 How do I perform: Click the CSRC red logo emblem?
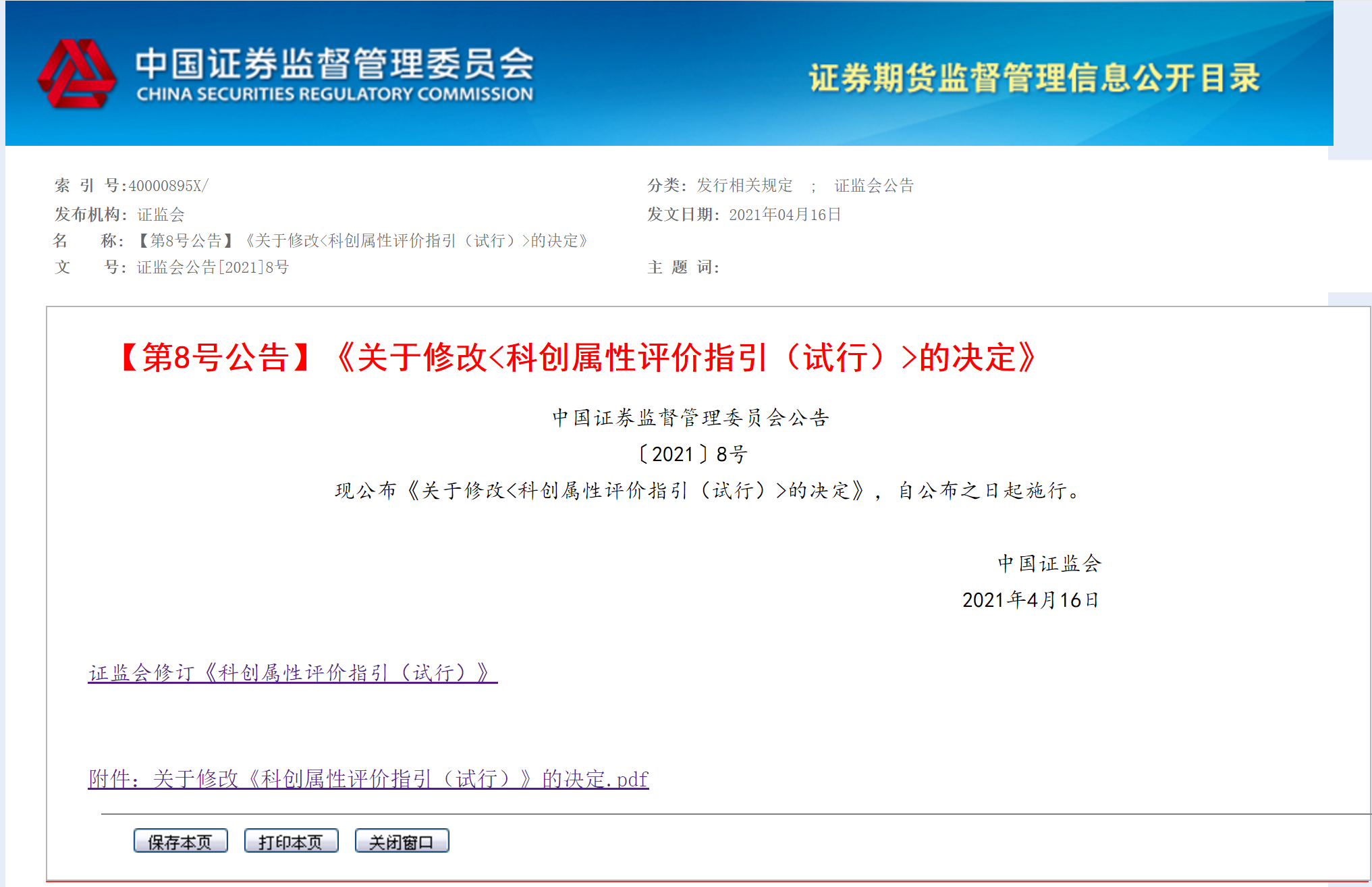[76, 73]
